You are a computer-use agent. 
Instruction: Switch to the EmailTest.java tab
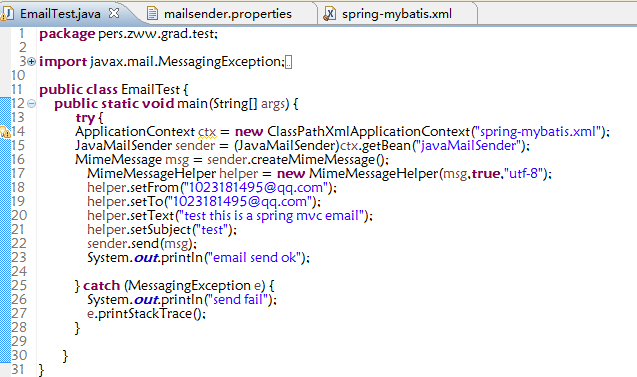(60, 14)
